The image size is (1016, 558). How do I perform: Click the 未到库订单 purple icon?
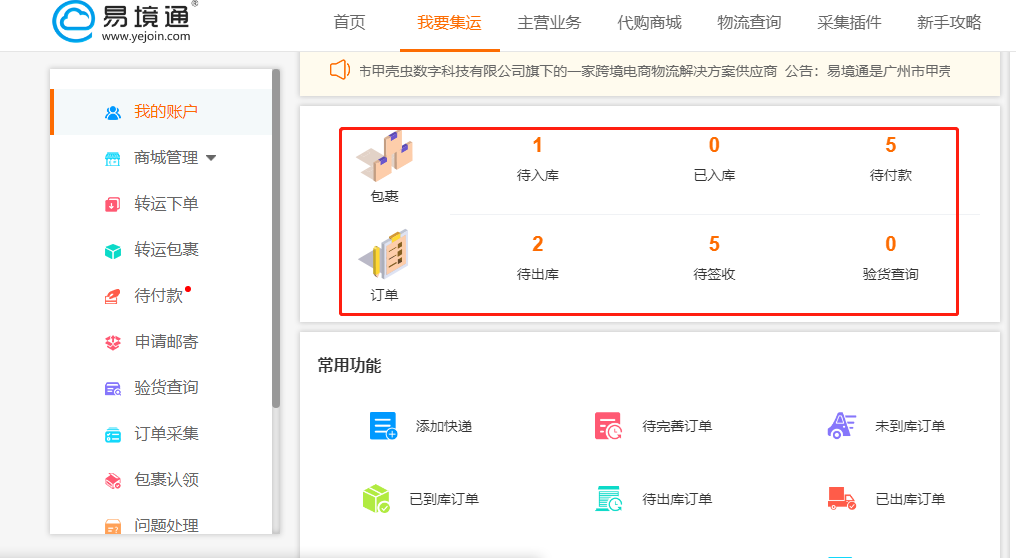[842, 426]
